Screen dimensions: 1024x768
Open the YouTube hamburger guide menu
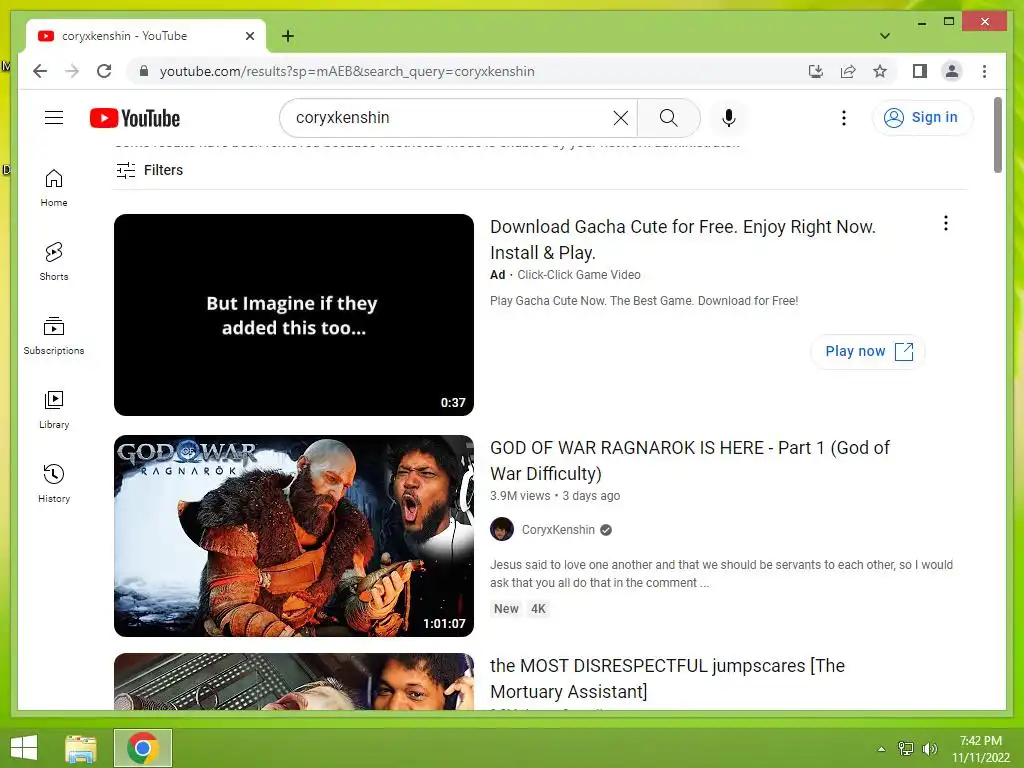coord(54,118)
